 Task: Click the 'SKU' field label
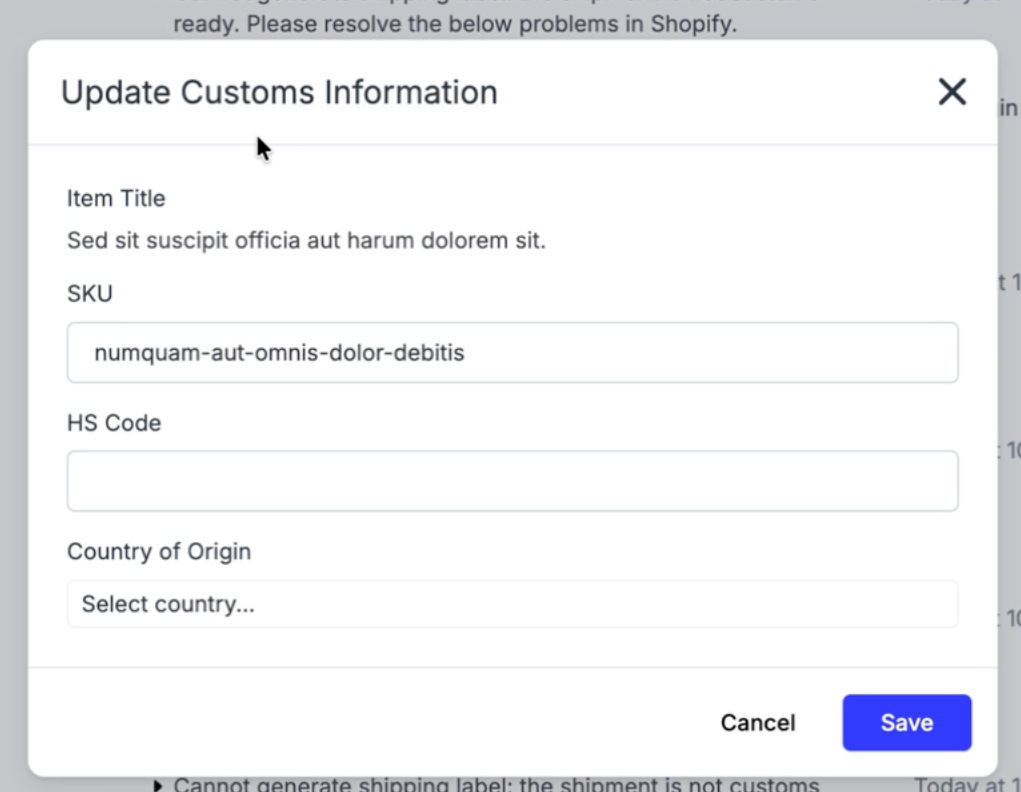click(x=90, y=294)
